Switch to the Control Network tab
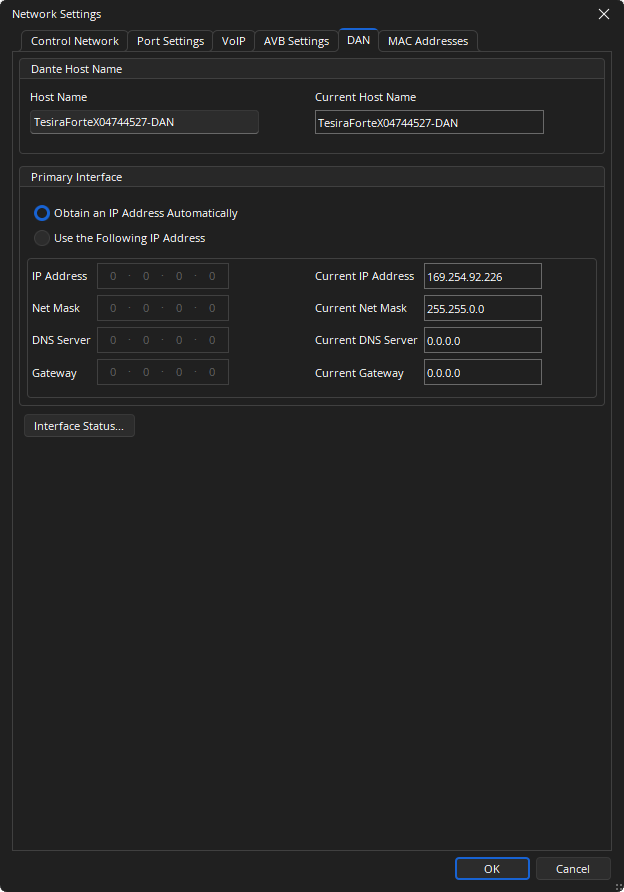This screenshot has width=624, height=892. pos(75,41)
